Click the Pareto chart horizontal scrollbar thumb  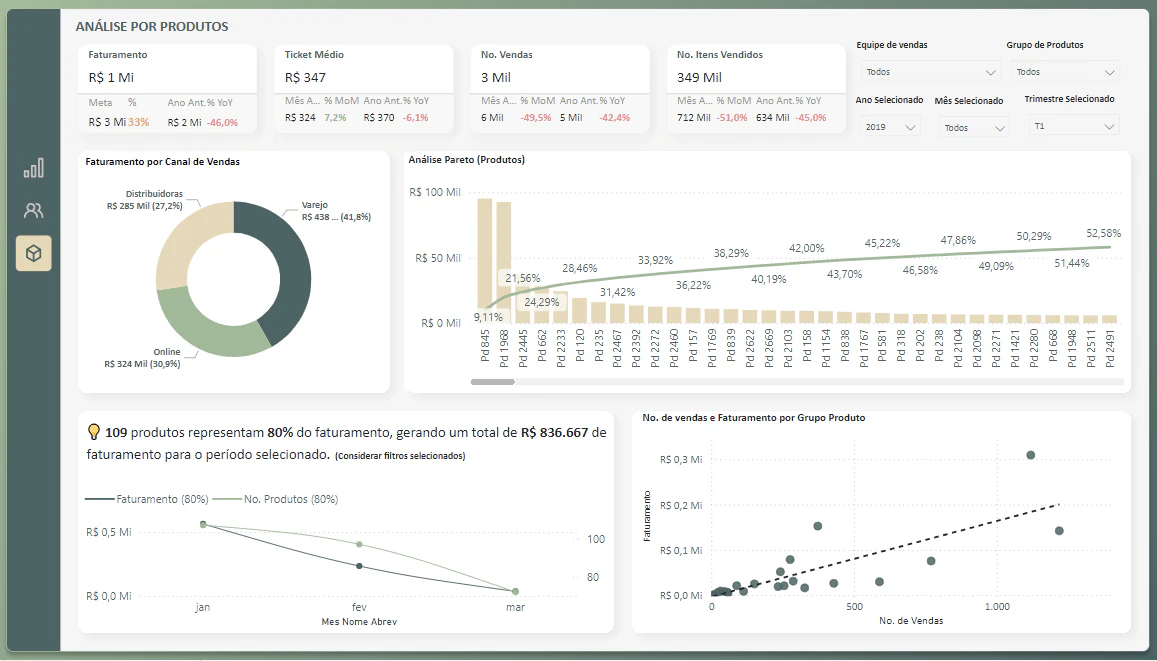click(x=493, y=382)
